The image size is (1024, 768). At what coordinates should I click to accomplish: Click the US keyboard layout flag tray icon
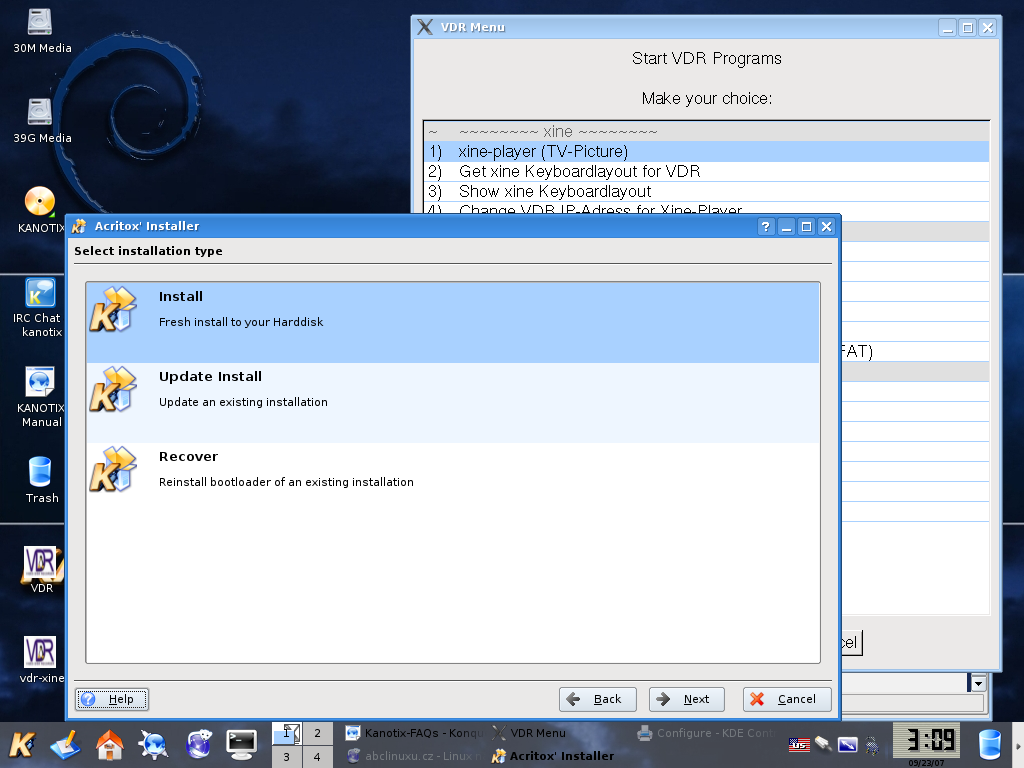[799, 744]
